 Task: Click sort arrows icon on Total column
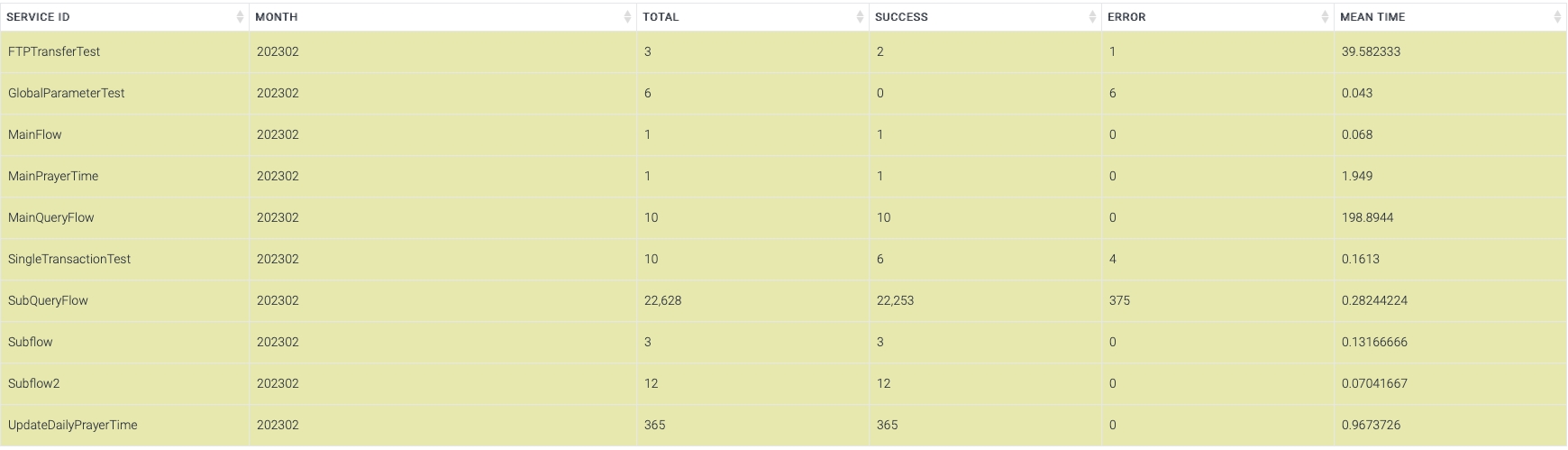(x=860, y=17)
